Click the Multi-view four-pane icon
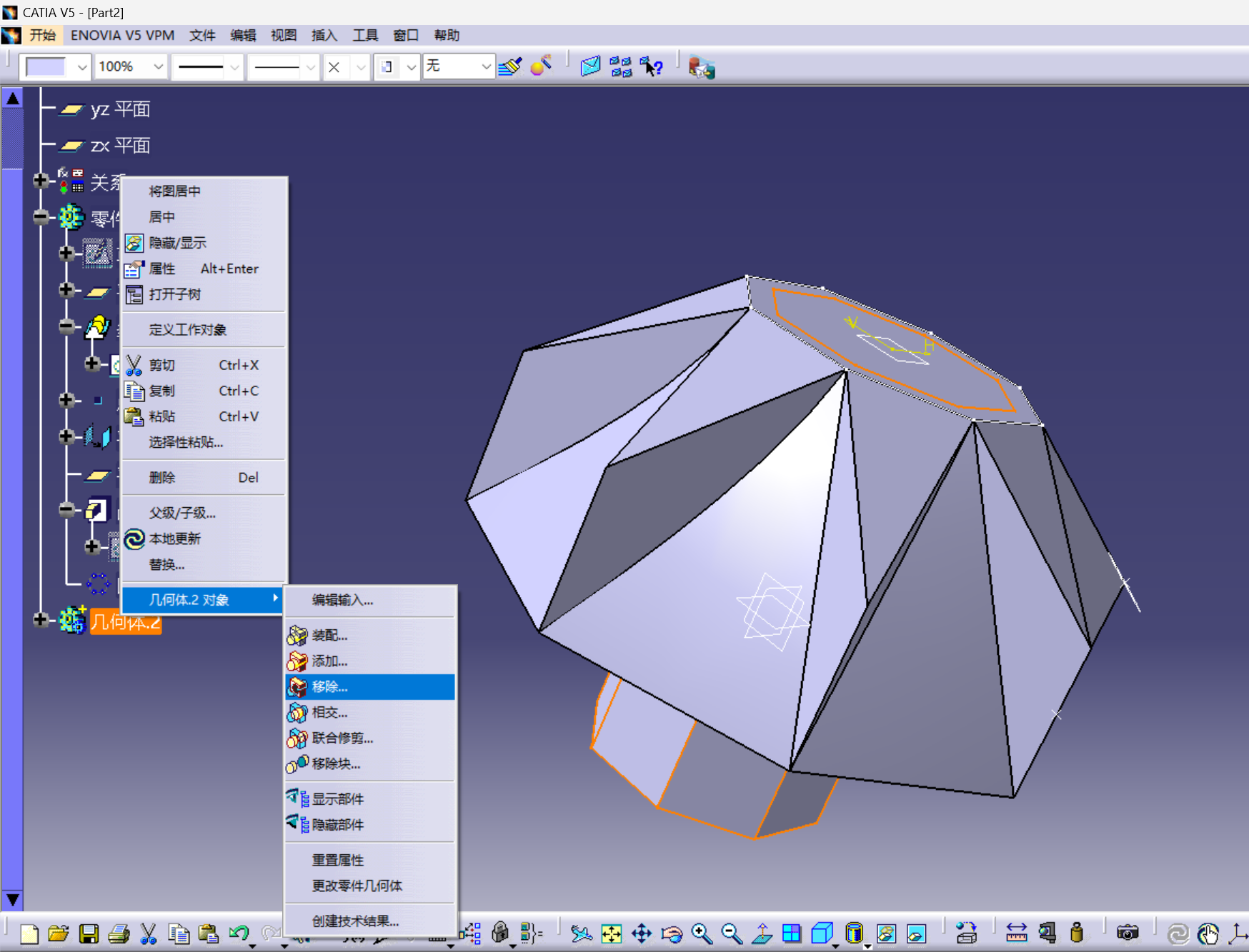The height and width of the screenshot is (952, 1249). tap(792, 933)
